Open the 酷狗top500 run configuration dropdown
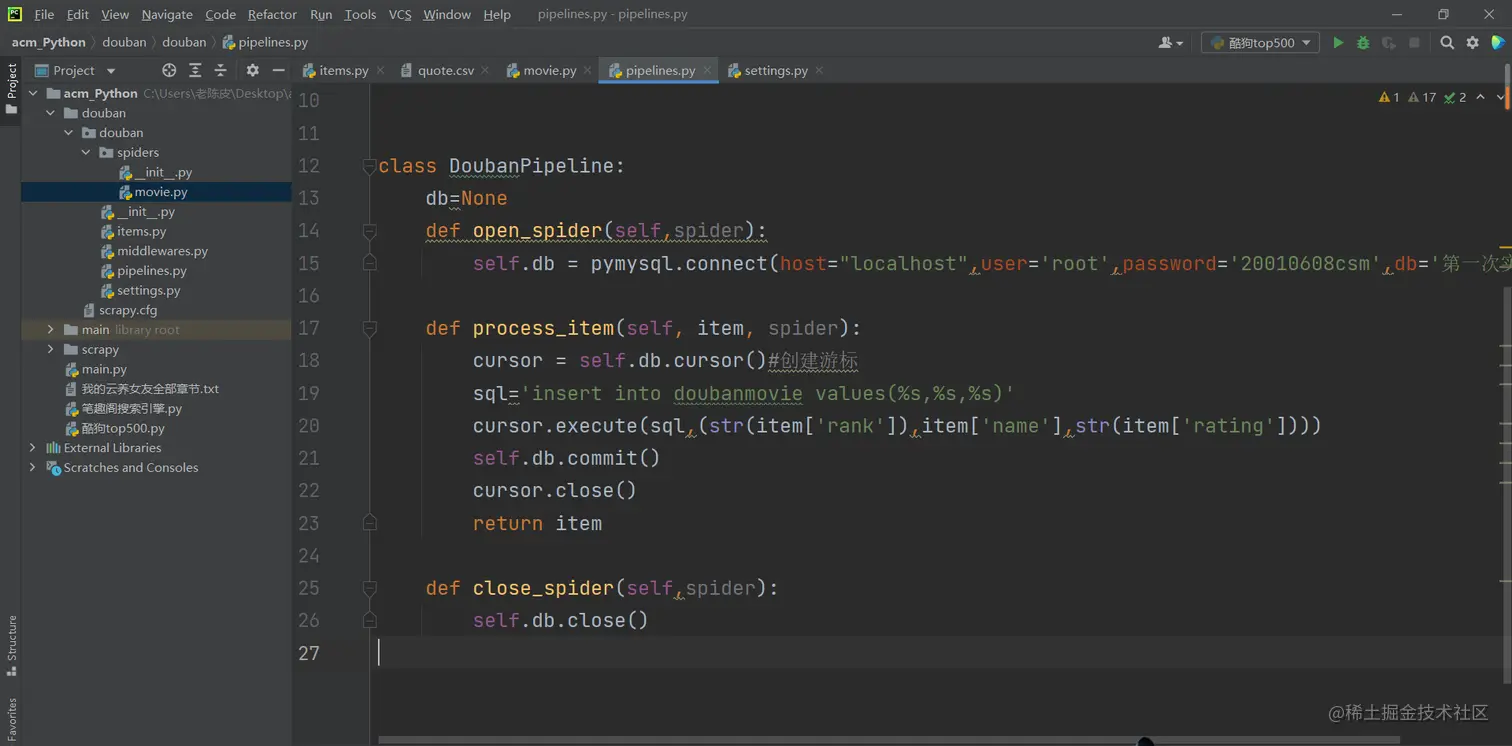 tap(1260, 43)
